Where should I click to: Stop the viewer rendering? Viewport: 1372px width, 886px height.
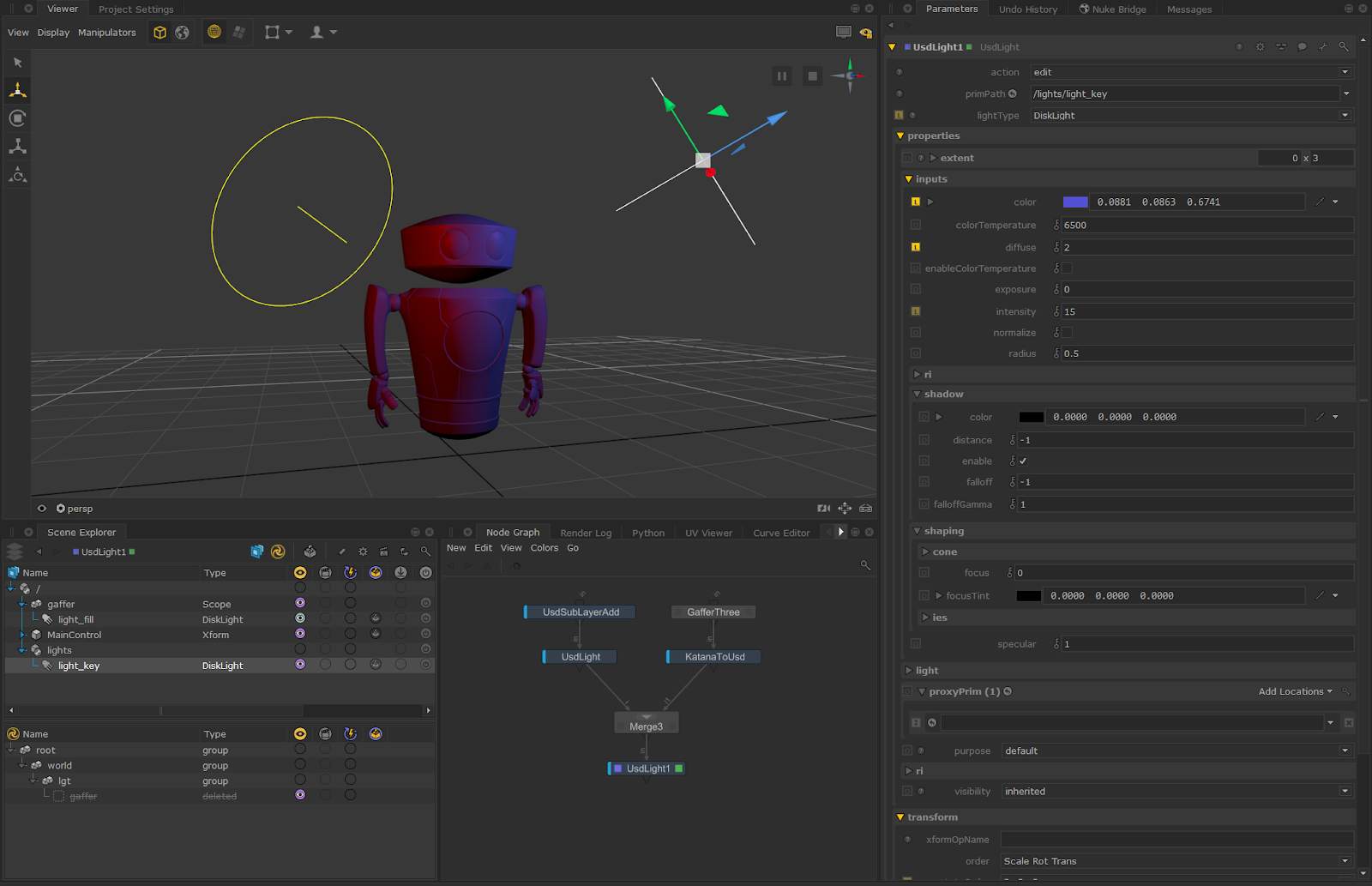tap(812, 76)
